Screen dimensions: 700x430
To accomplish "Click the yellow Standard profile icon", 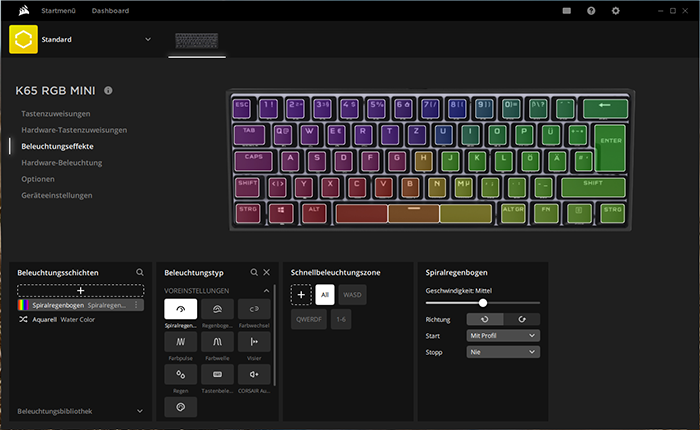I will pyautogui.click(x=23, y=39).
